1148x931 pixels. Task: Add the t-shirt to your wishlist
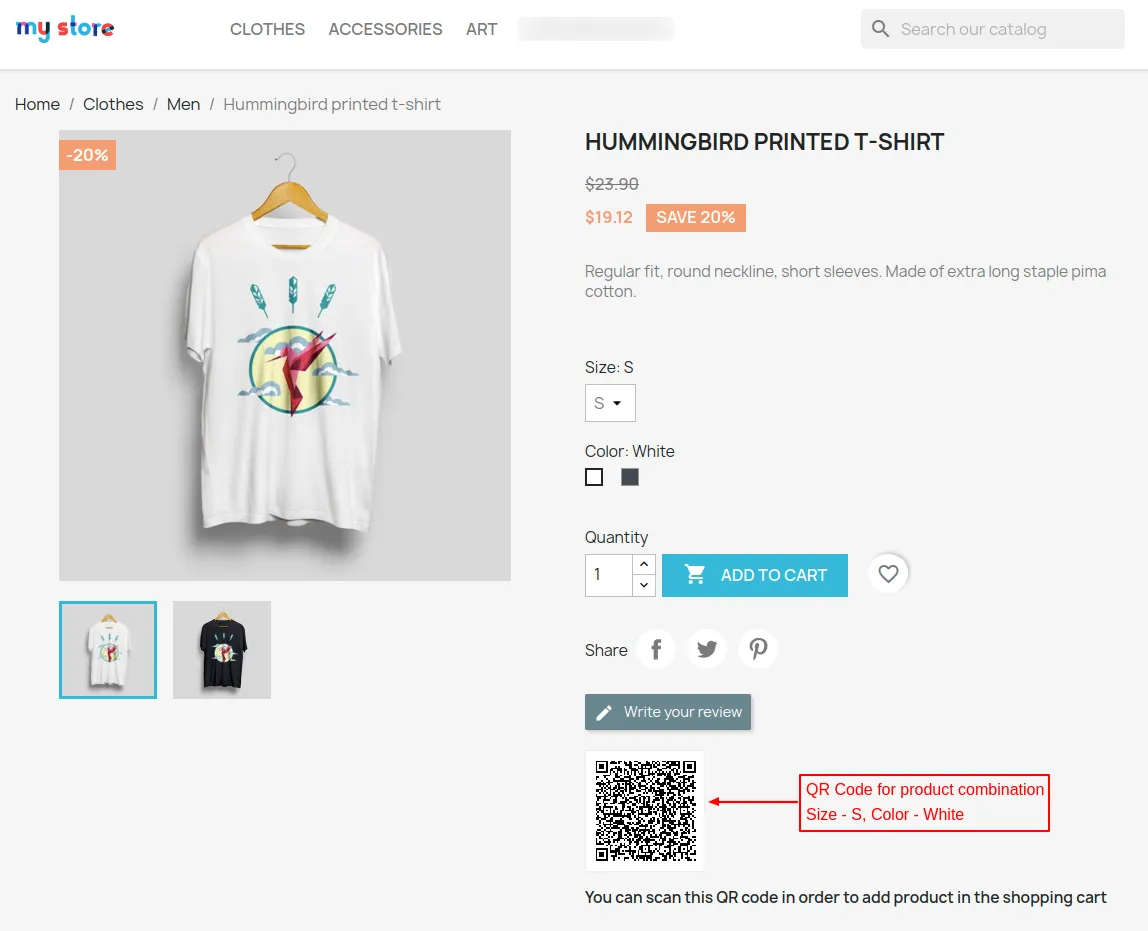click(888, 573)
